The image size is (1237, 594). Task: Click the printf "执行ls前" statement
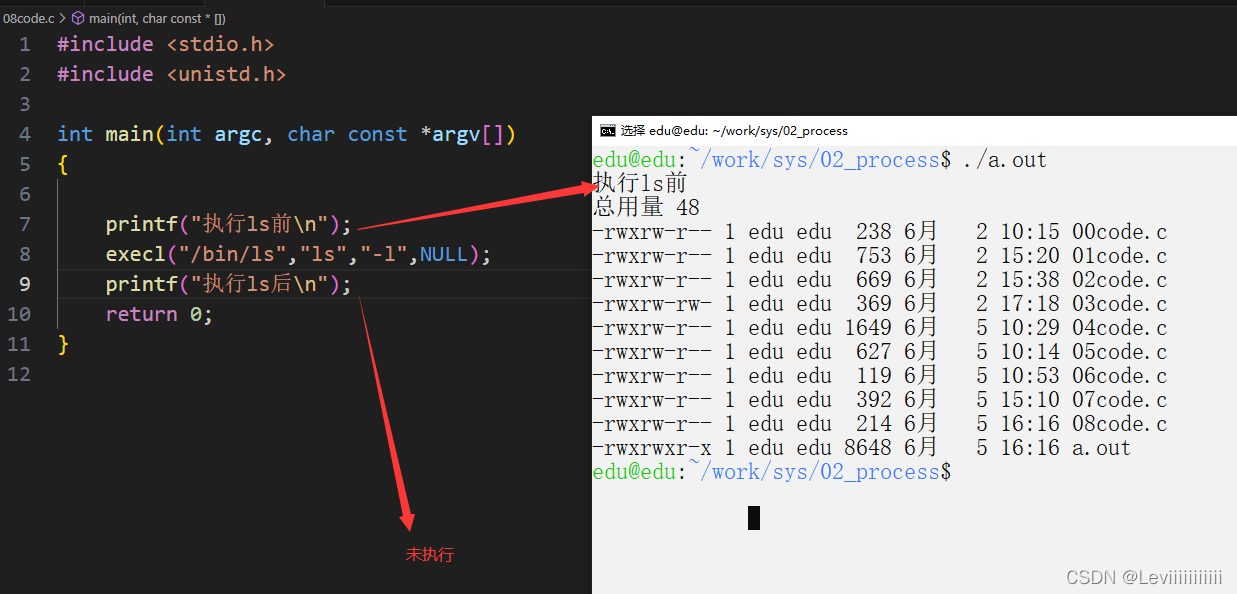click(229, 224)
